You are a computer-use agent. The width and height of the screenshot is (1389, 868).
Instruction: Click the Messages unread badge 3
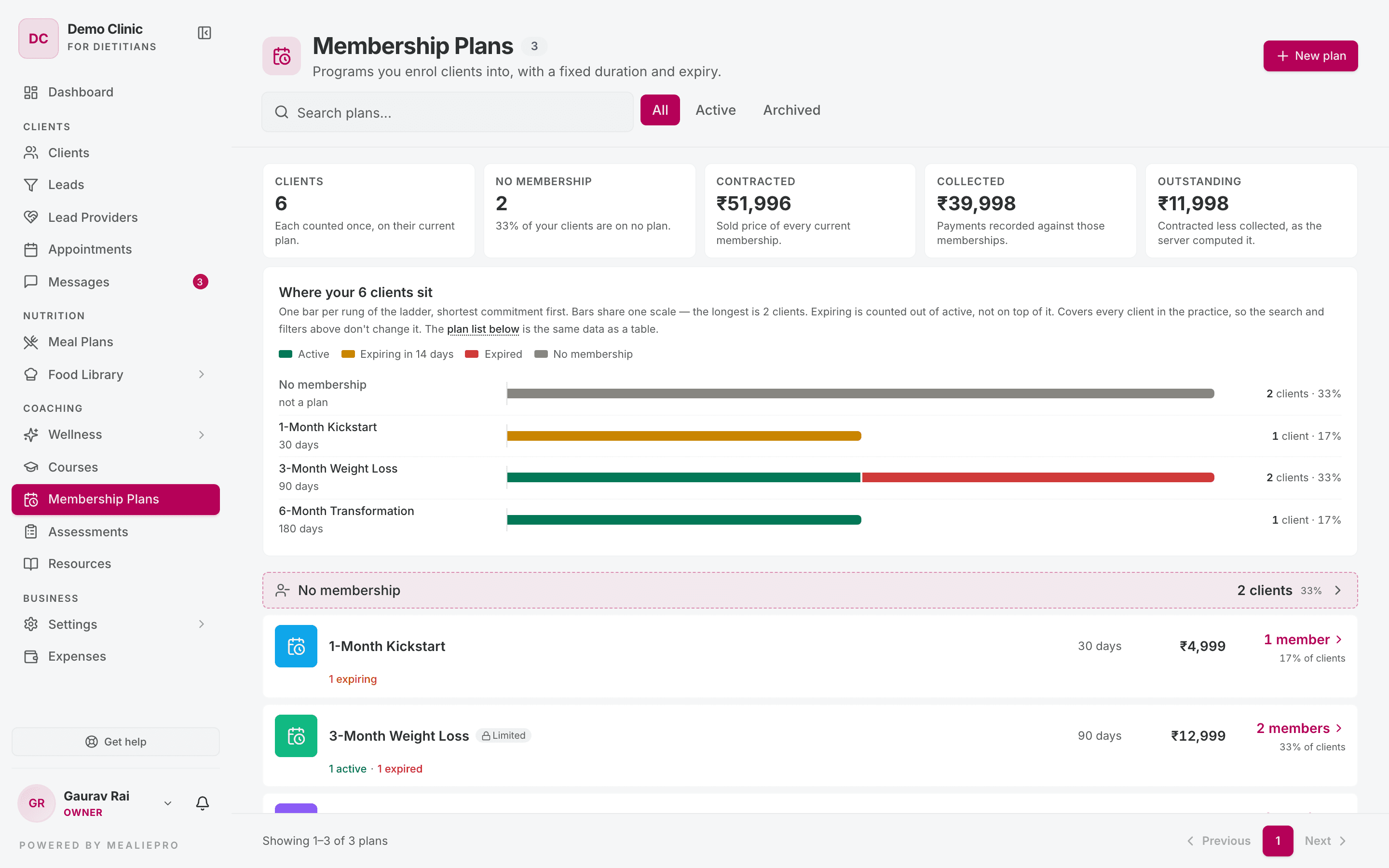click(x=200, y=282)
